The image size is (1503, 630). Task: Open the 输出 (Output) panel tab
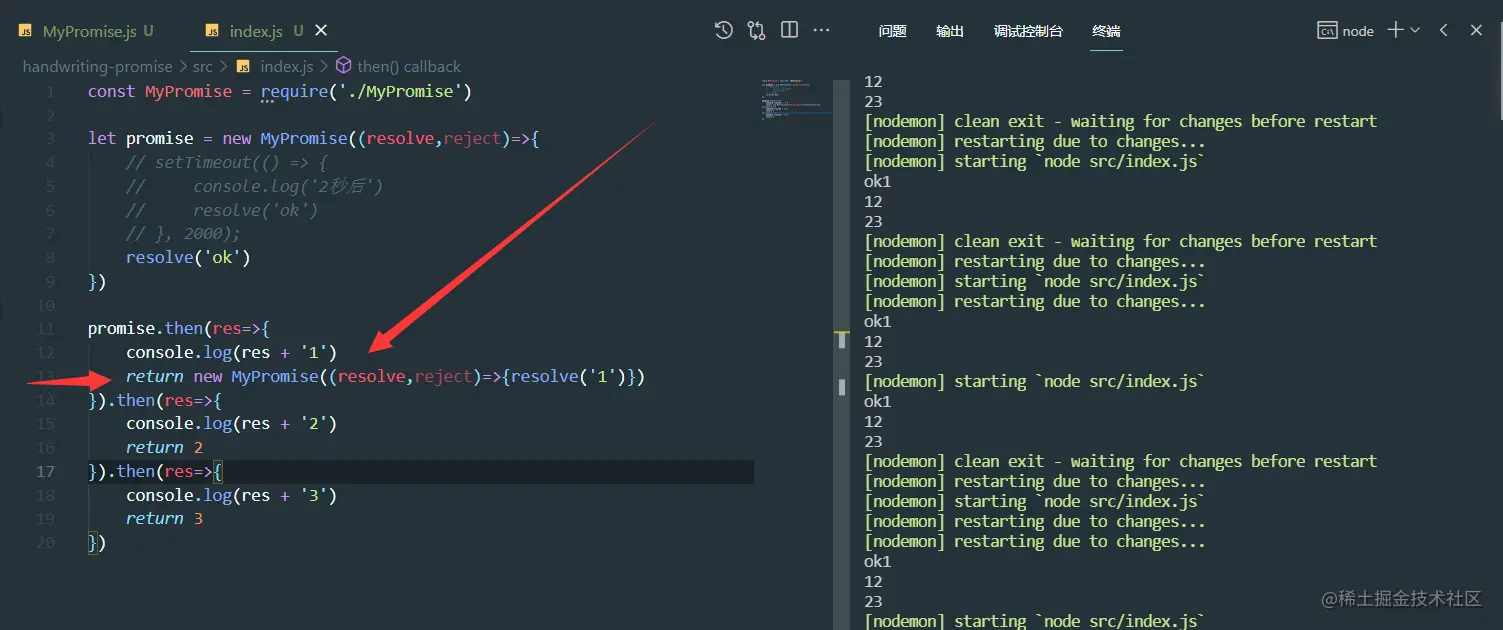coord(950,31)
